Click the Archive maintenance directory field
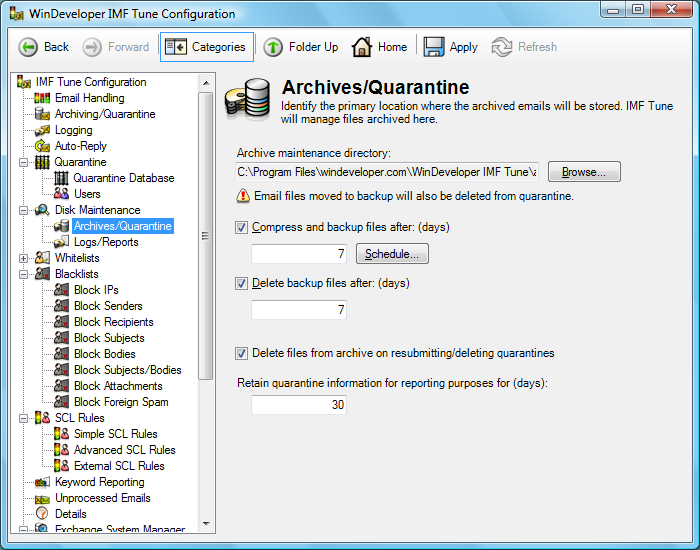Image resolution: width=700 pixels, height=550 pixels. 387,172
